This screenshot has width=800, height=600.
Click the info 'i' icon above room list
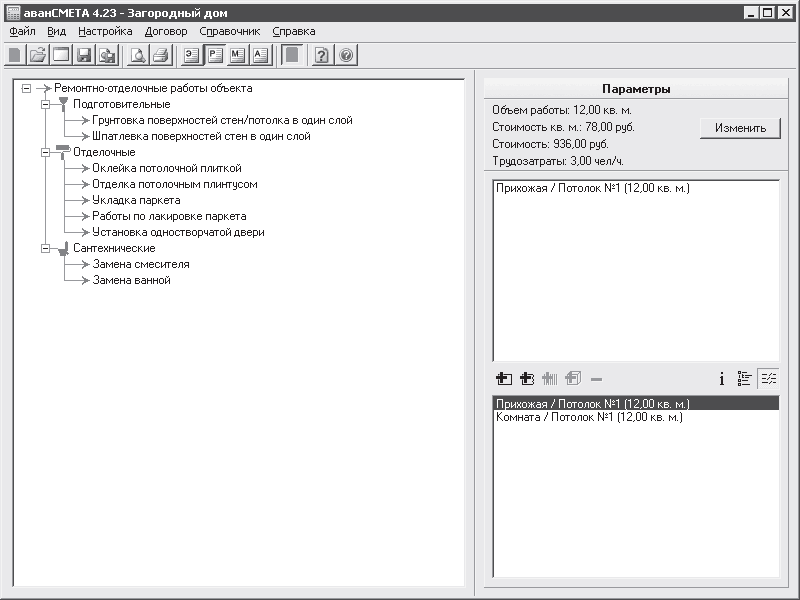pyautogui.click(x=721, y=378)
